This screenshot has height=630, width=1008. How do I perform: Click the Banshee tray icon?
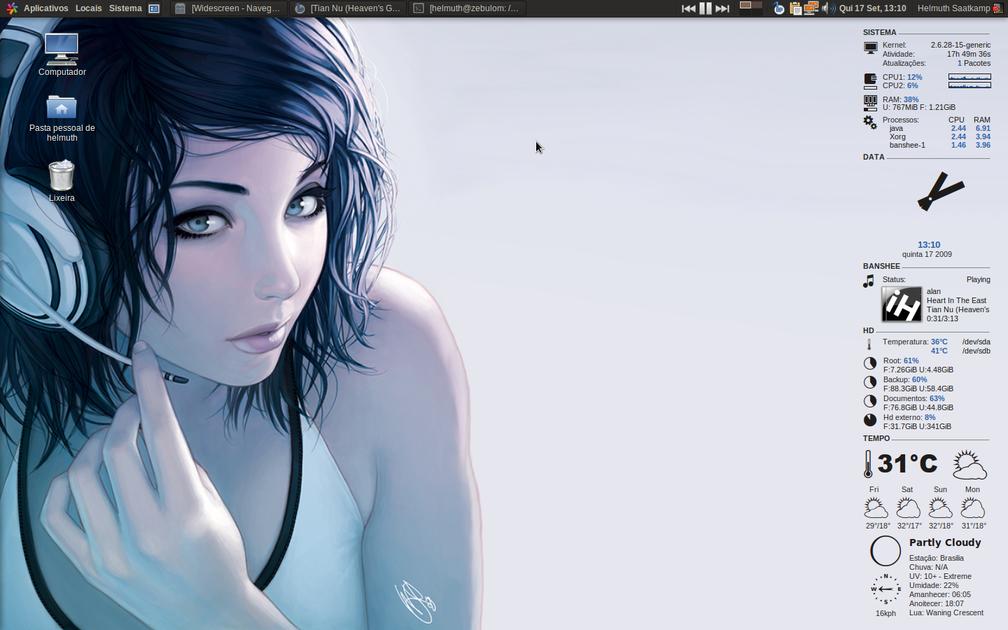[x=778, y=8]
